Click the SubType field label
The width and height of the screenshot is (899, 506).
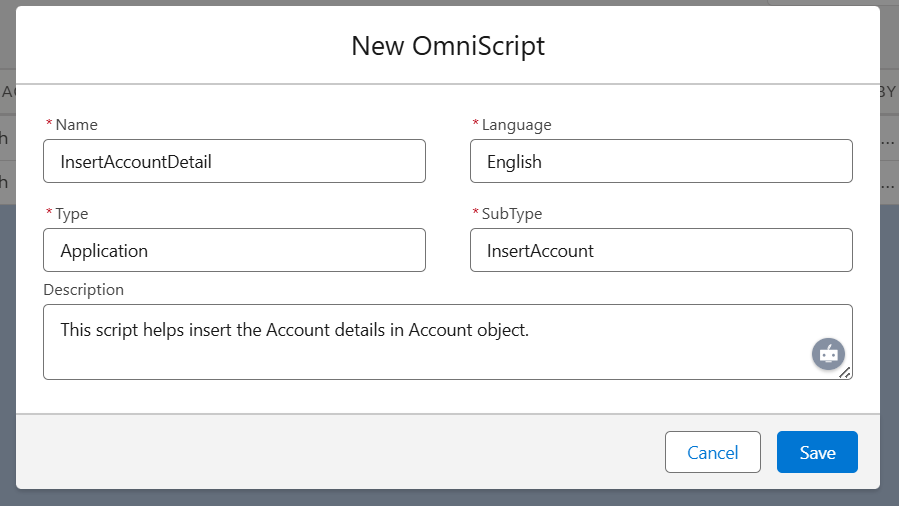point(512,214)
